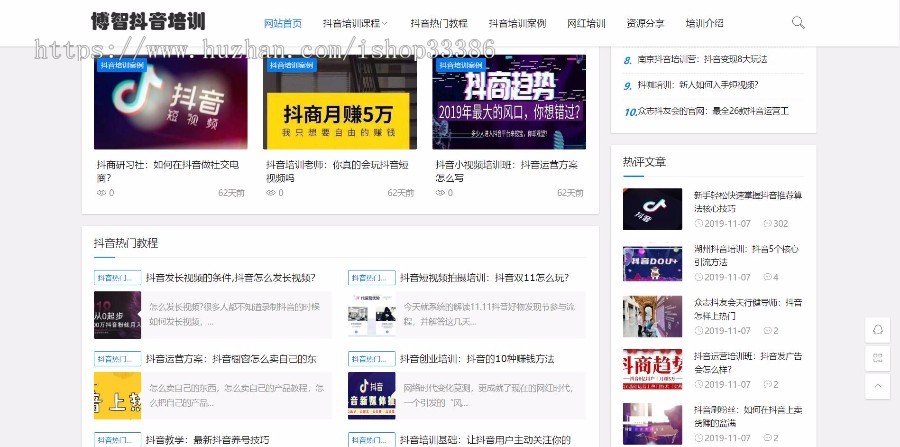Open 抖音教学：最新抖音养号技巧 title

point(207,440)
